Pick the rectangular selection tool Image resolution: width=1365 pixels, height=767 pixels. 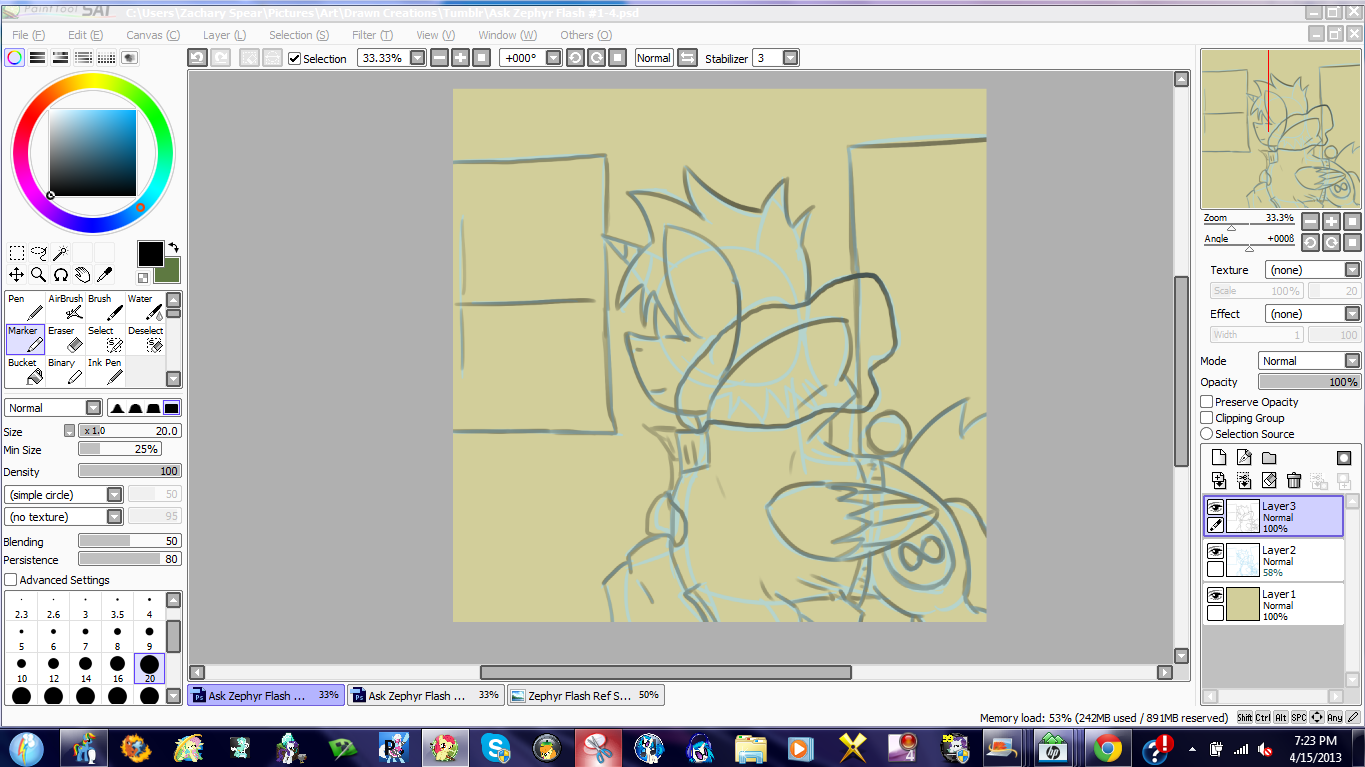[x=17, y=253]
